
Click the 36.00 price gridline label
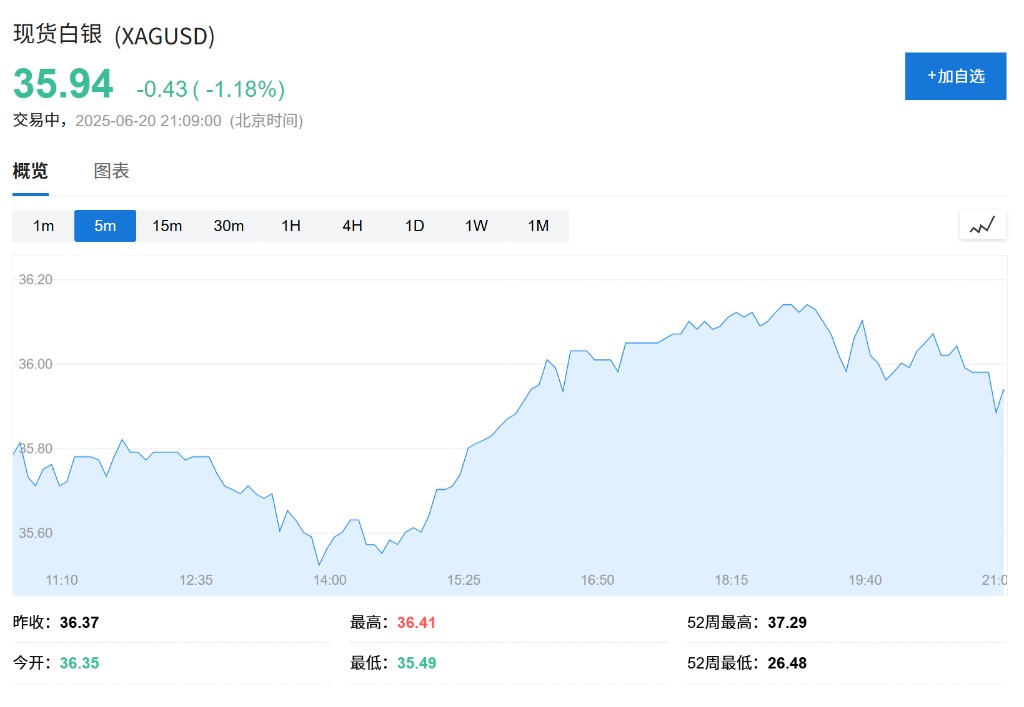click(x=35, y=364)
